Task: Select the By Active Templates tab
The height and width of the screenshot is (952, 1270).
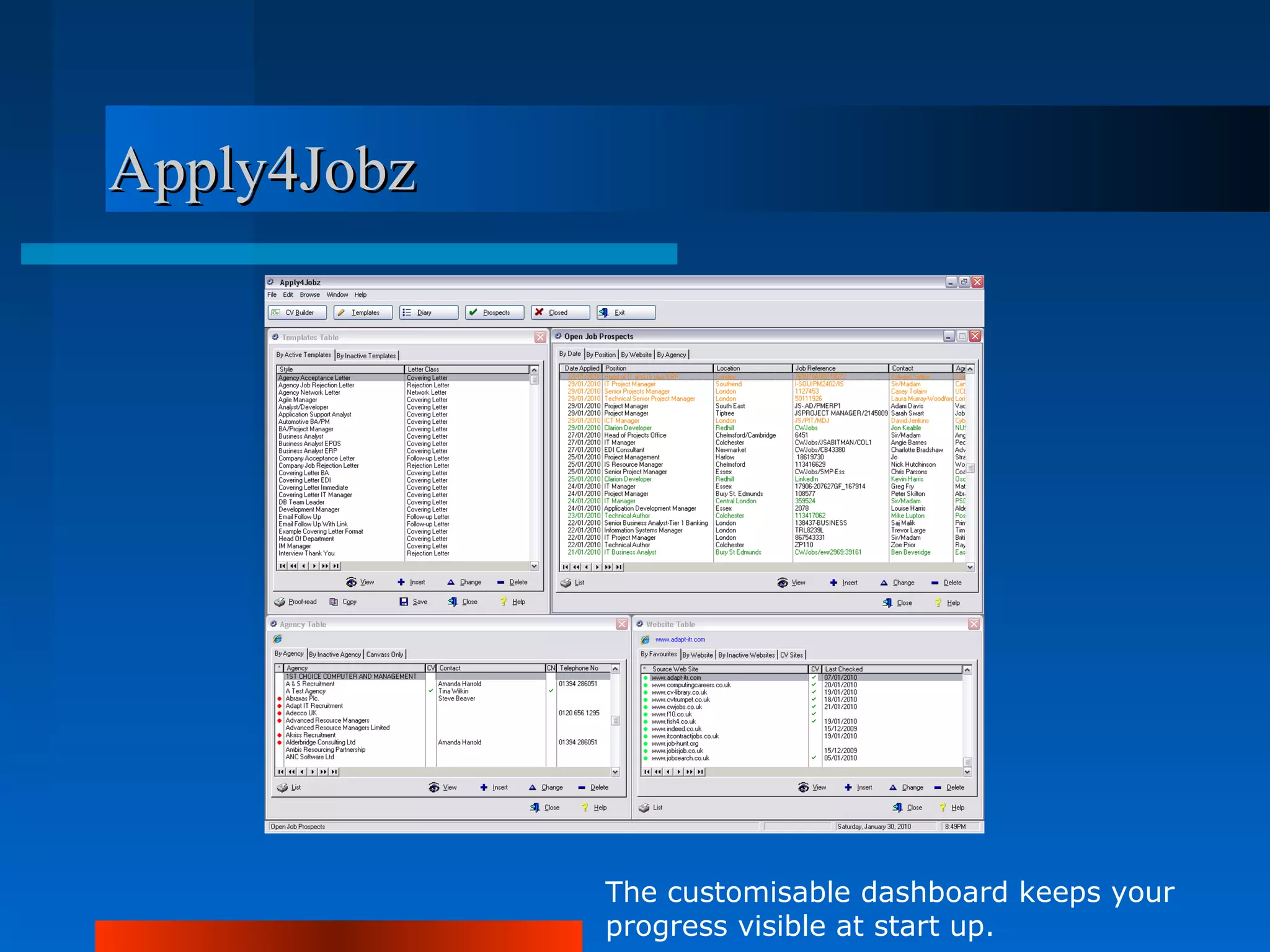Action: point(304,355)
